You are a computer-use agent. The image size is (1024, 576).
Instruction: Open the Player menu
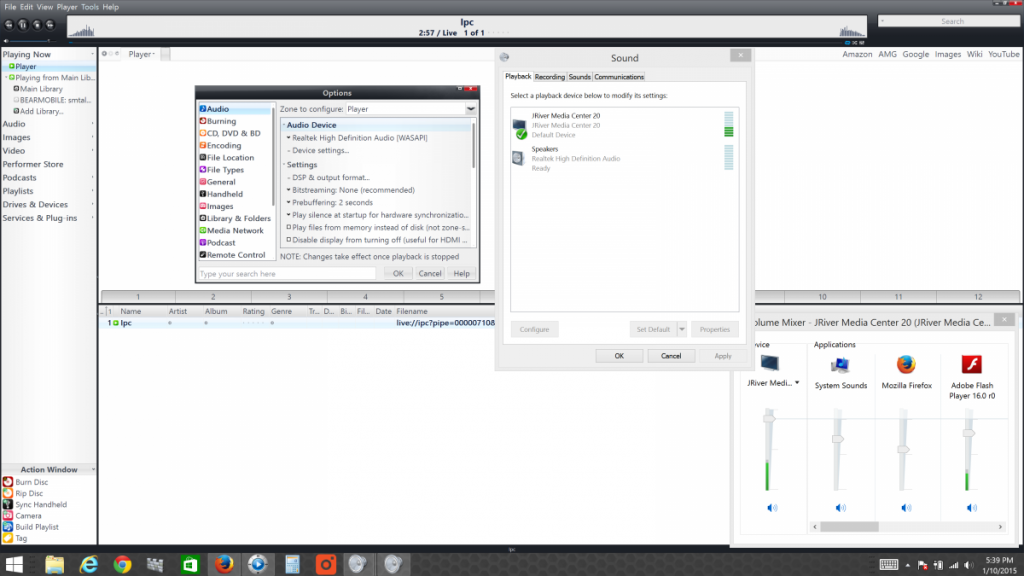coord(67,7)
